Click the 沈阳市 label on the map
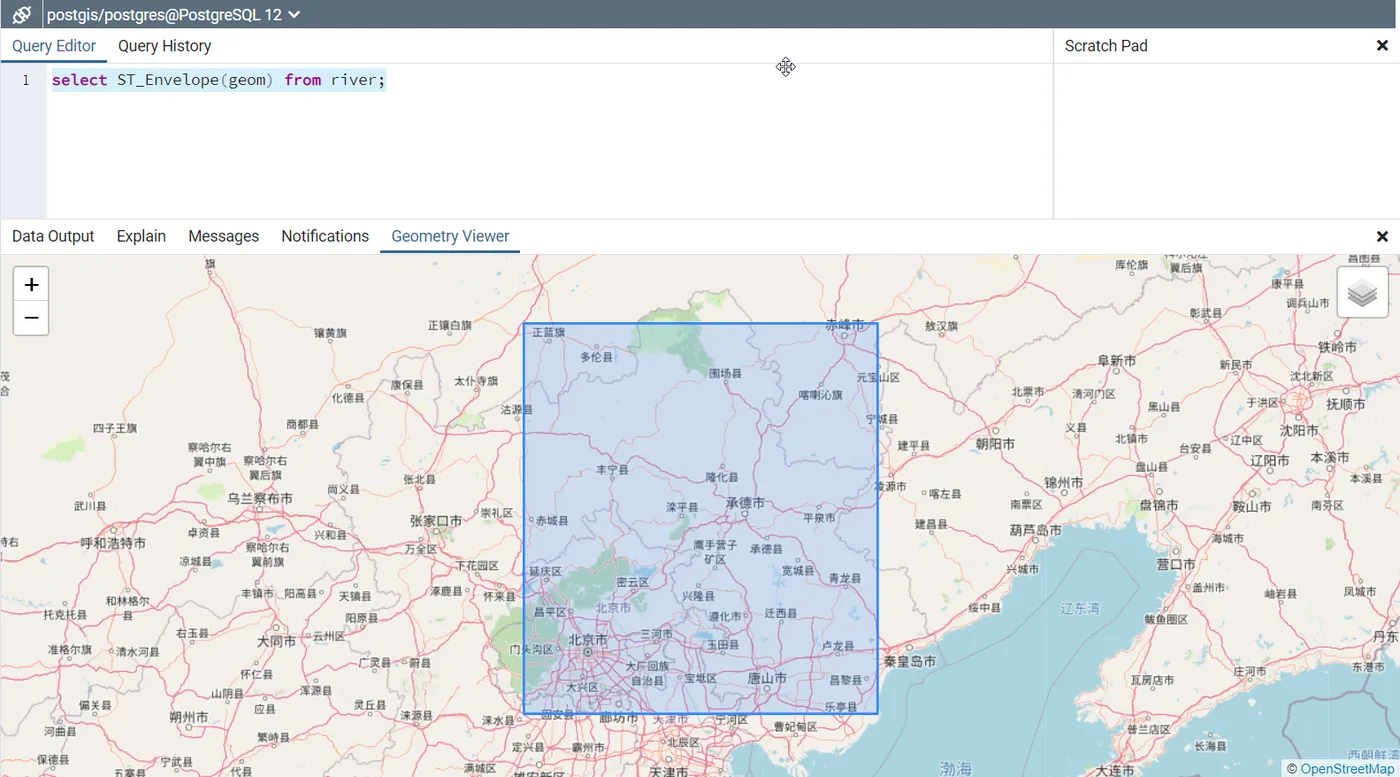This screenshot has height=777, width=1400. coord(1300,430)
